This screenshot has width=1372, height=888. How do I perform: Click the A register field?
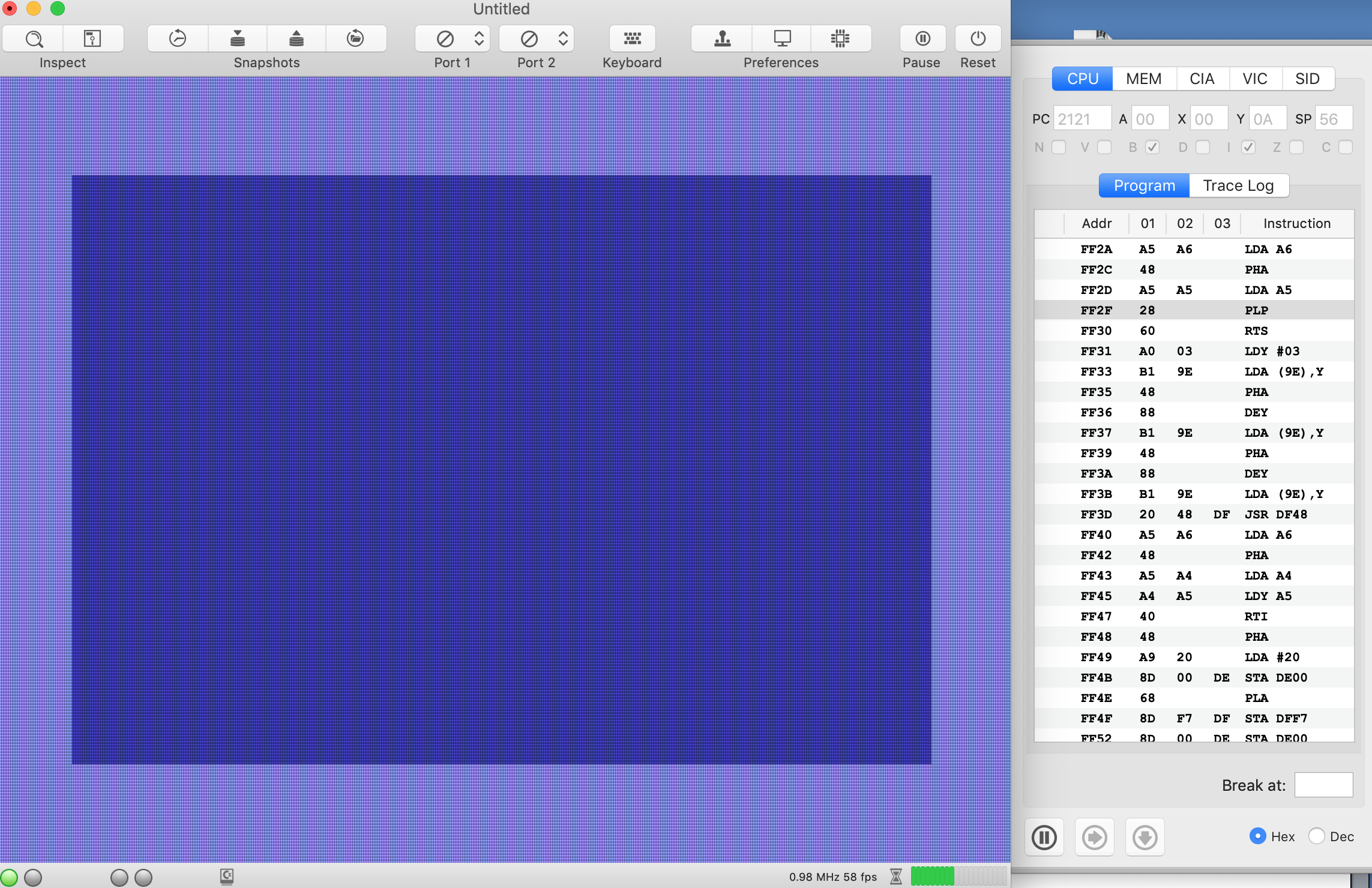pyautogui.click(x=1150, y=119)
